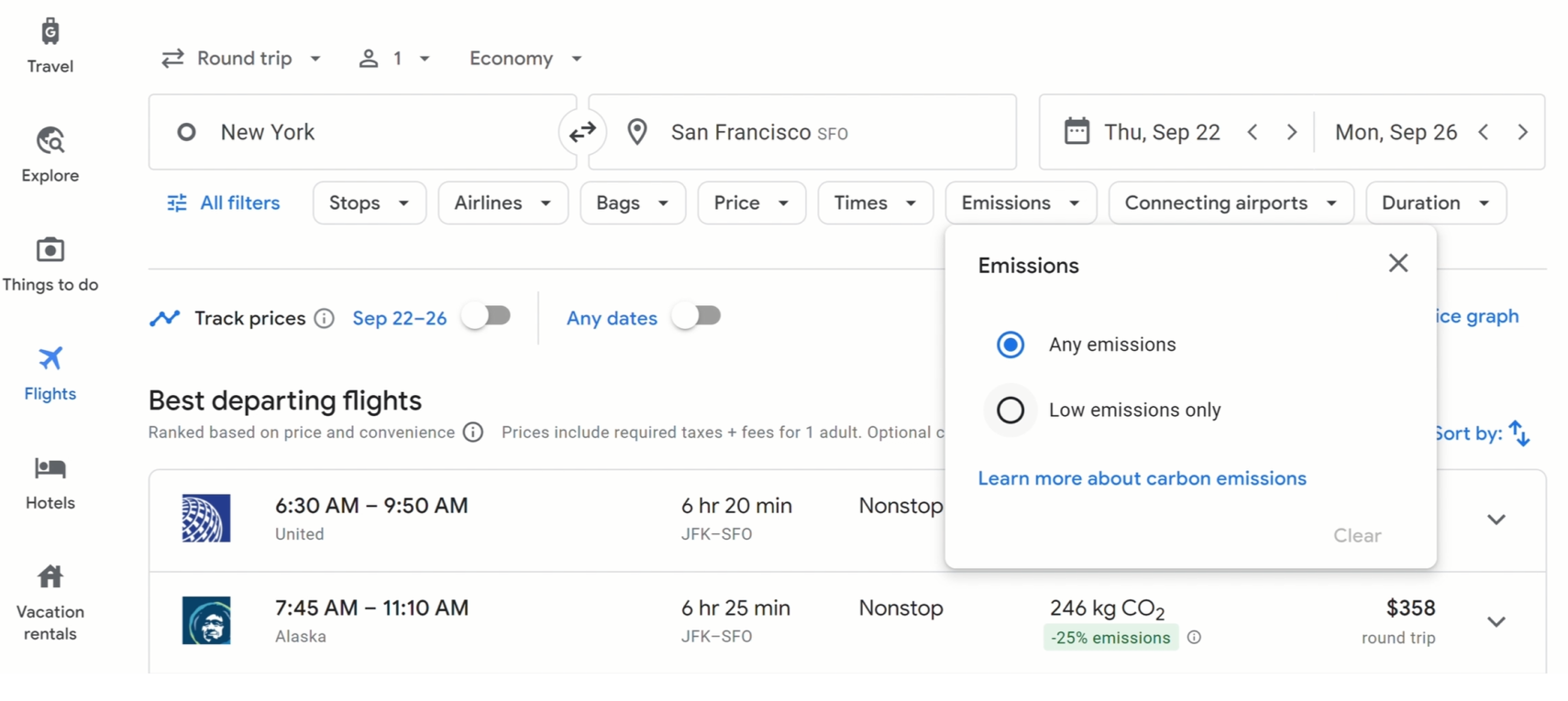Open Hotels in the sidebar
The image size is (1568, 701).
(50, 483)
